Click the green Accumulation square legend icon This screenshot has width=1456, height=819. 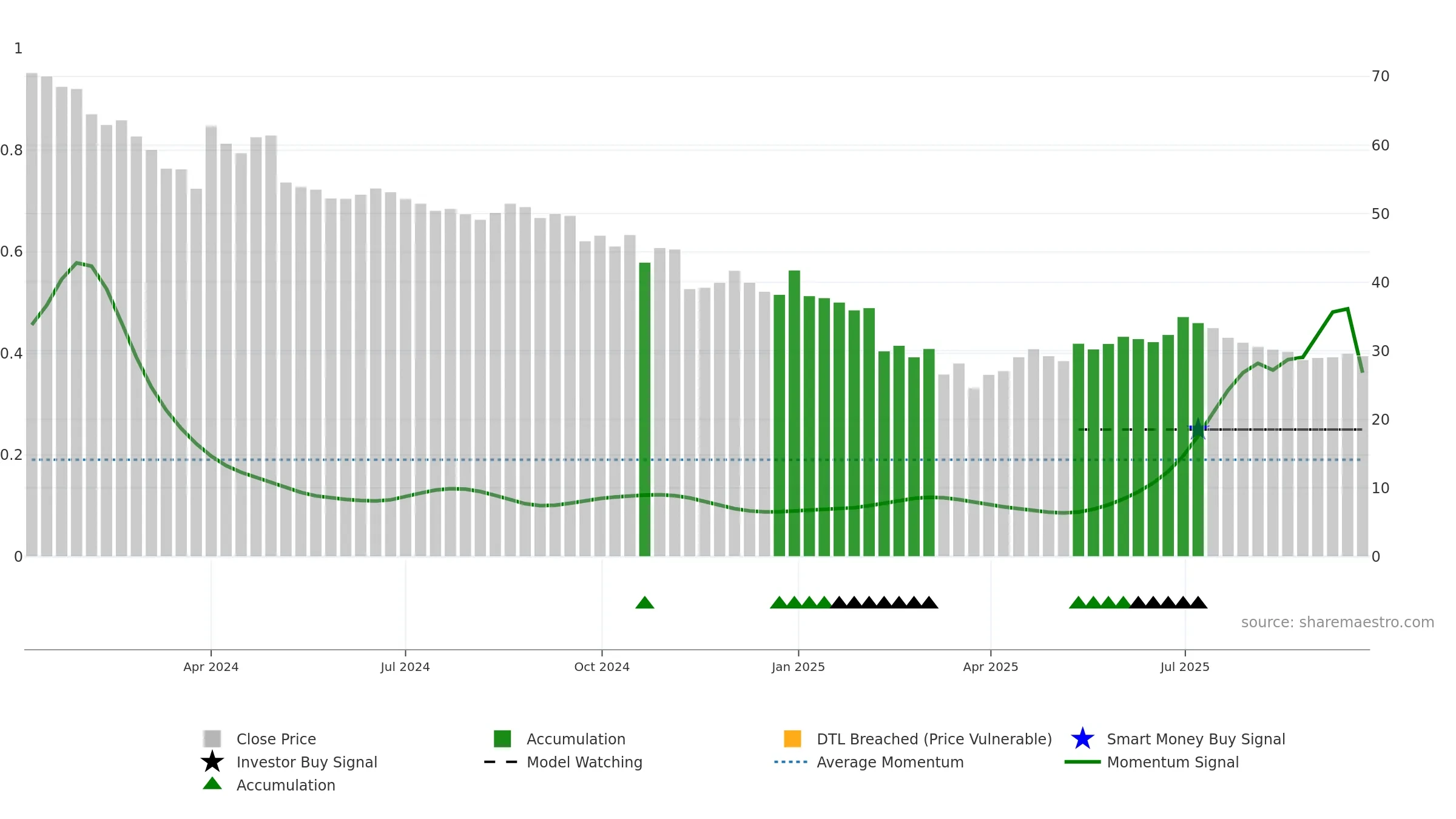pyautogui.click(x=502, y=738)
